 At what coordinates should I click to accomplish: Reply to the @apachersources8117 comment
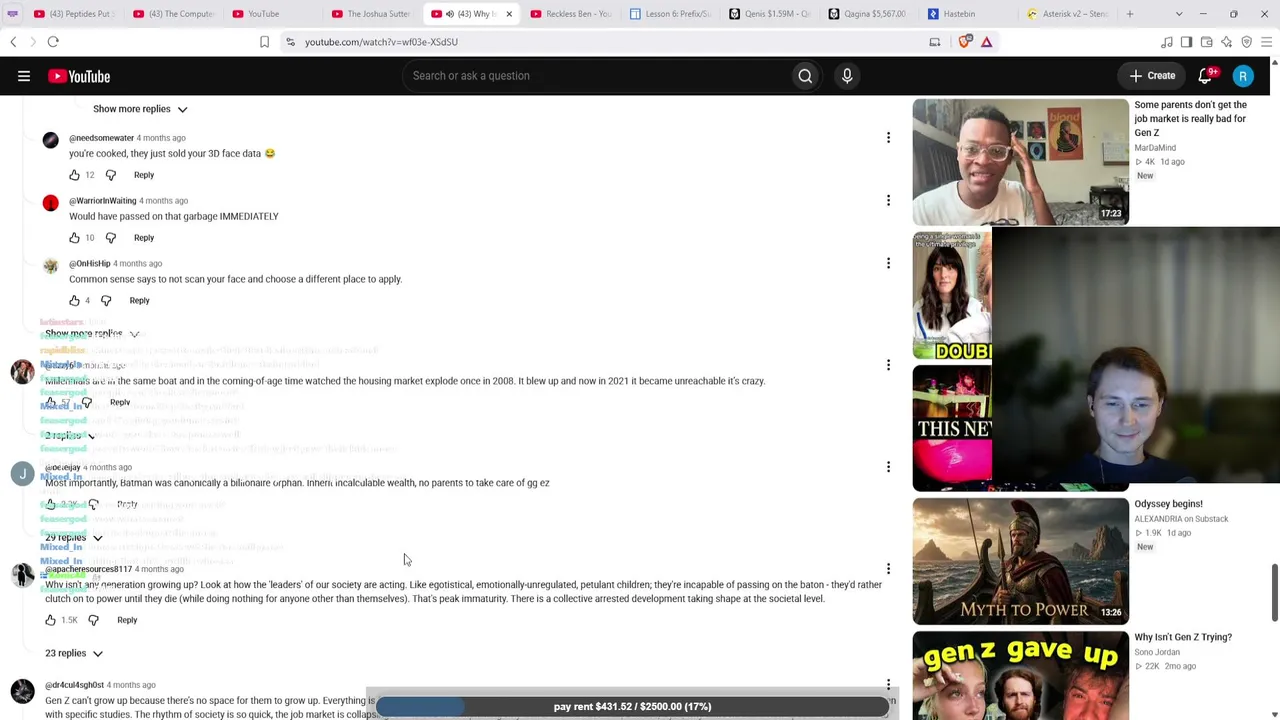click(x=127, y=620)
